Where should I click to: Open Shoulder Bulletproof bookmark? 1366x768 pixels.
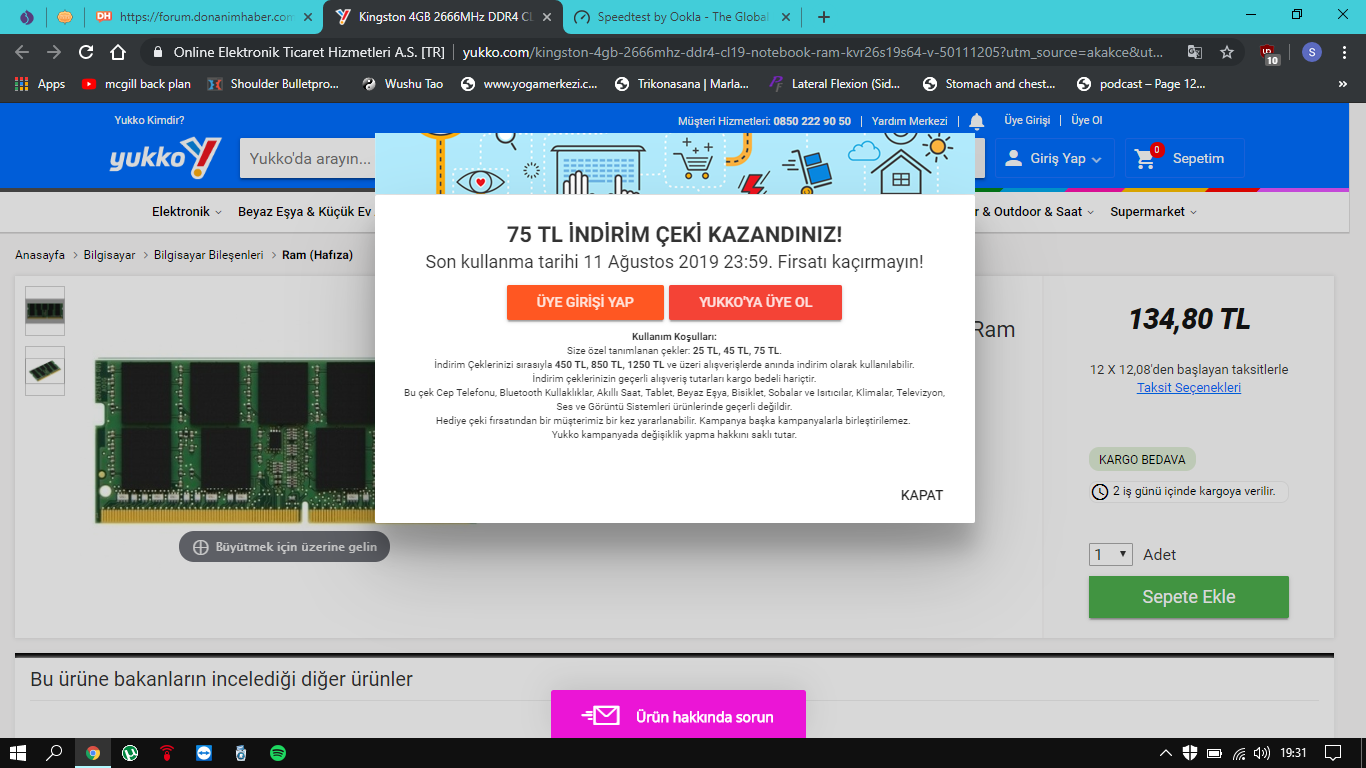(x=274, y=84)
